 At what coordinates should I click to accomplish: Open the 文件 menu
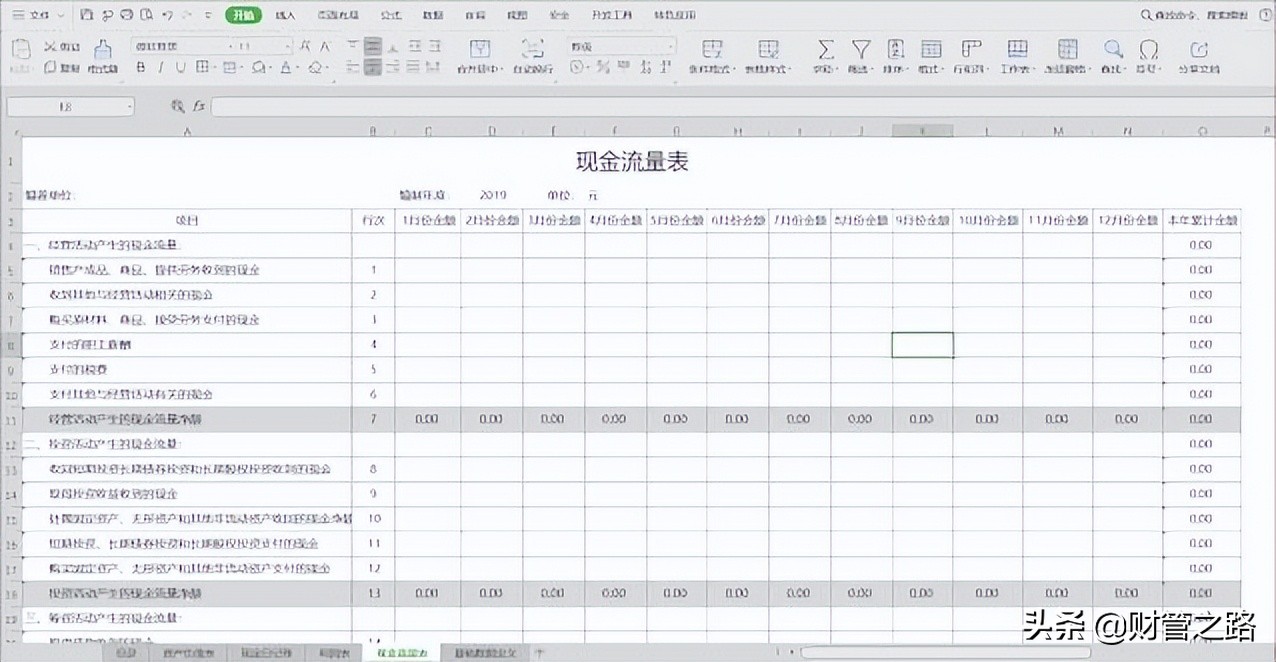[x=36, y=14]
